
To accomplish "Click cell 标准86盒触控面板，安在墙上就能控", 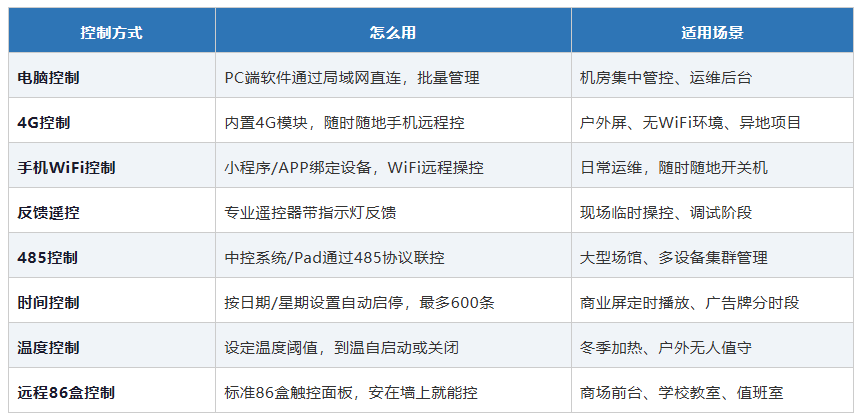I will [x=393, y=390].
